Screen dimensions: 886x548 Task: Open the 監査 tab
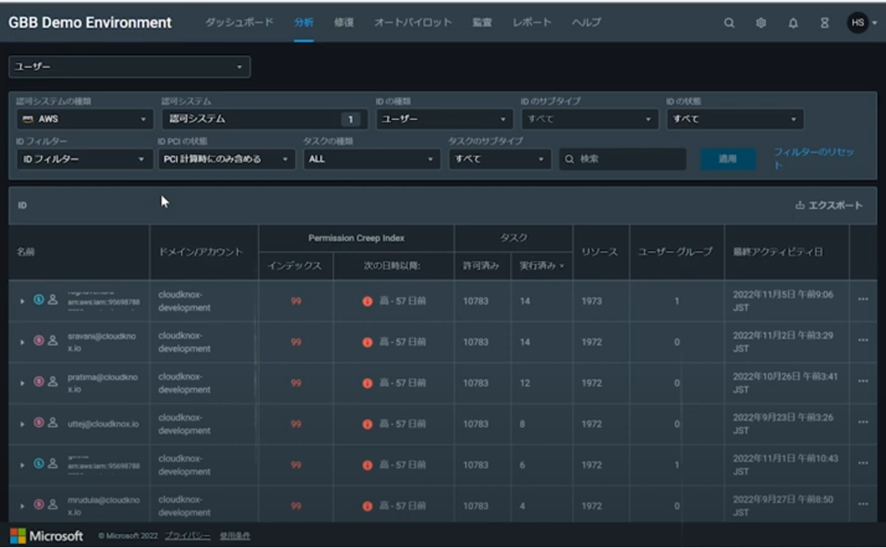(482, 23)
